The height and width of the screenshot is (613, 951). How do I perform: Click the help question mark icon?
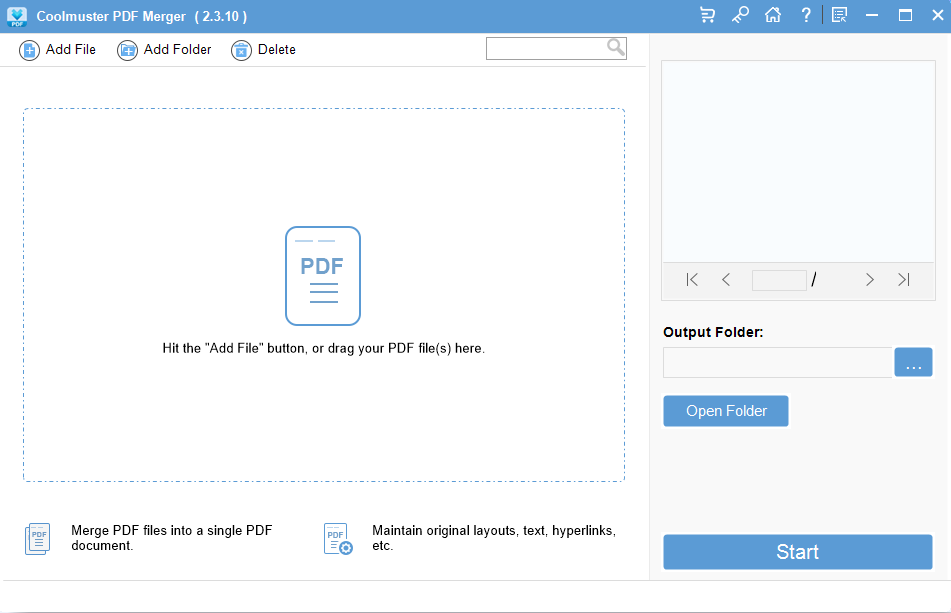pos(805,15)
